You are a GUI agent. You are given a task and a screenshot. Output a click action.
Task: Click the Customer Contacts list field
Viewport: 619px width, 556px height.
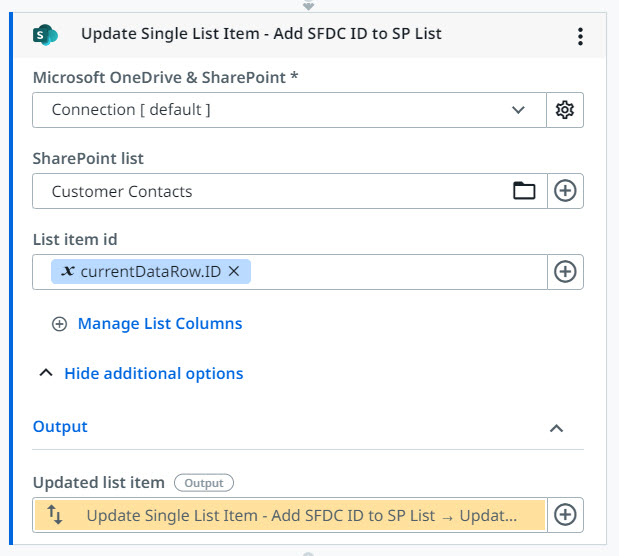[x=270, y=191]
